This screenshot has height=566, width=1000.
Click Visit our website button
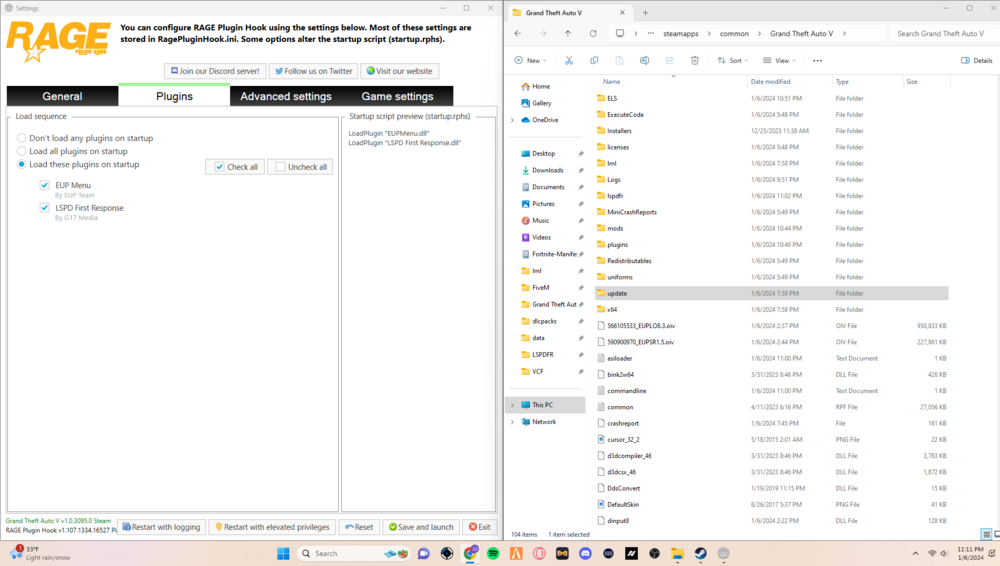pos(399,71)
